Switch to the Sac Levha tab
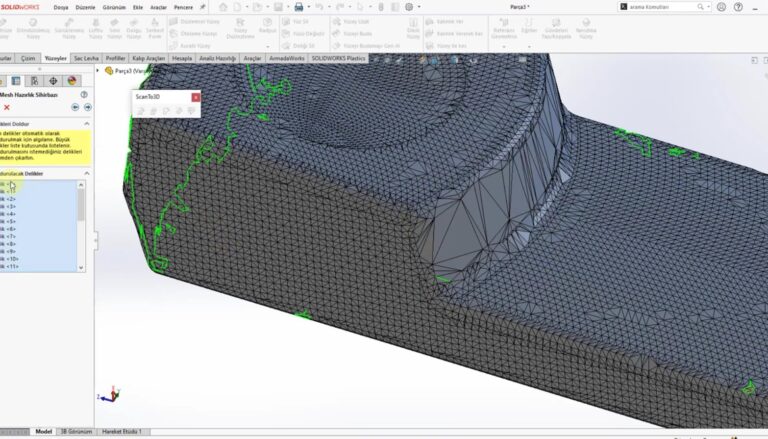 pyautogui.click(x=86, y=58)
